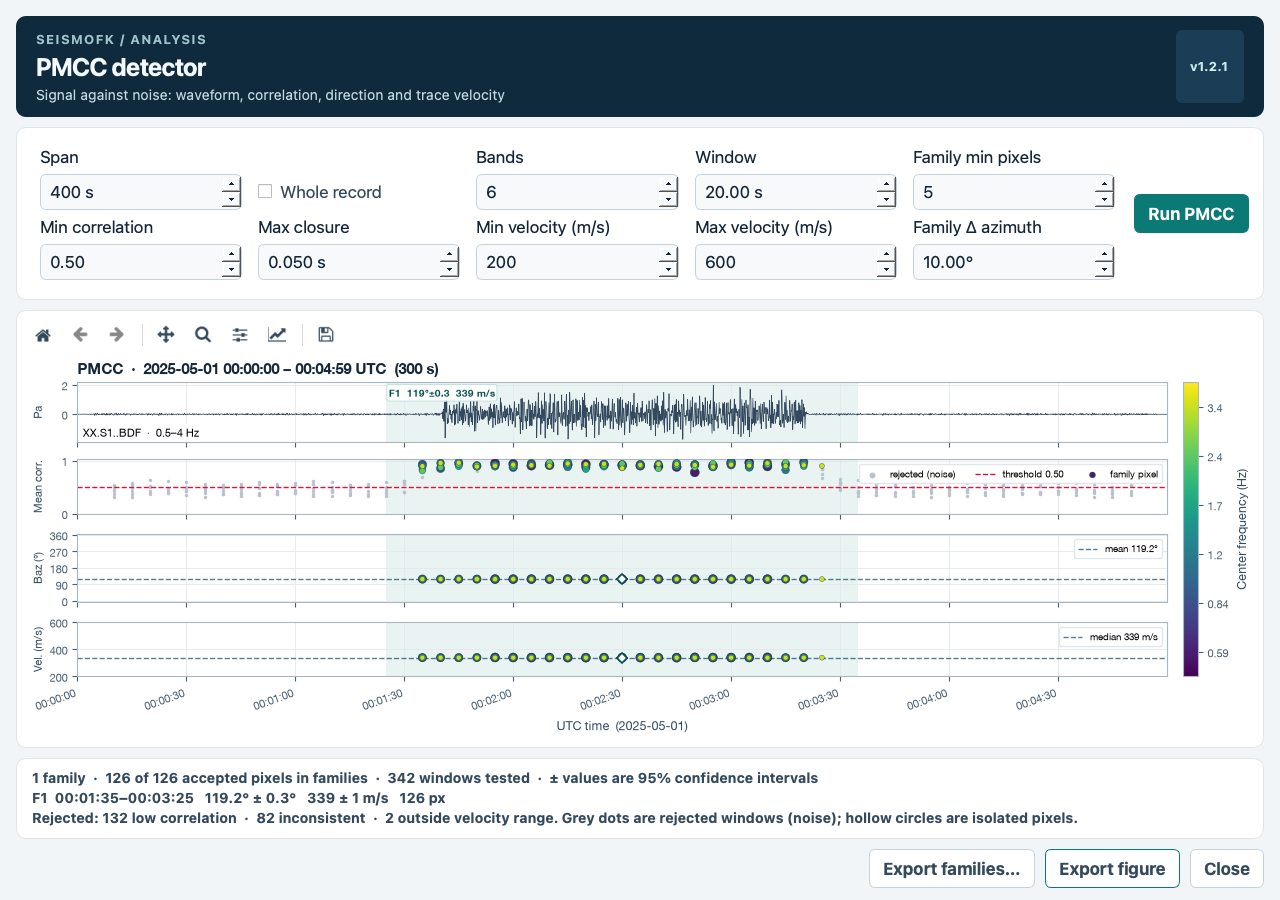Increase Max closure with up arrow

(449, 254)
